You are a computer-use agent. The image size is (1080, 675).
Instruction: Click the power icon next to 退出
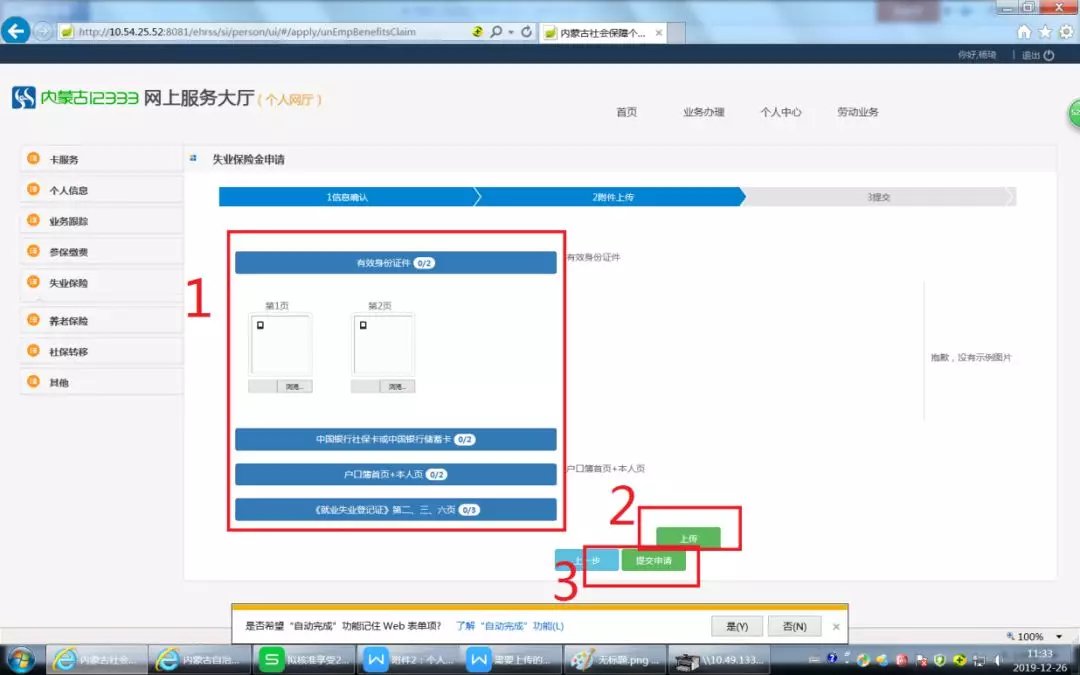coord(1049,55)
